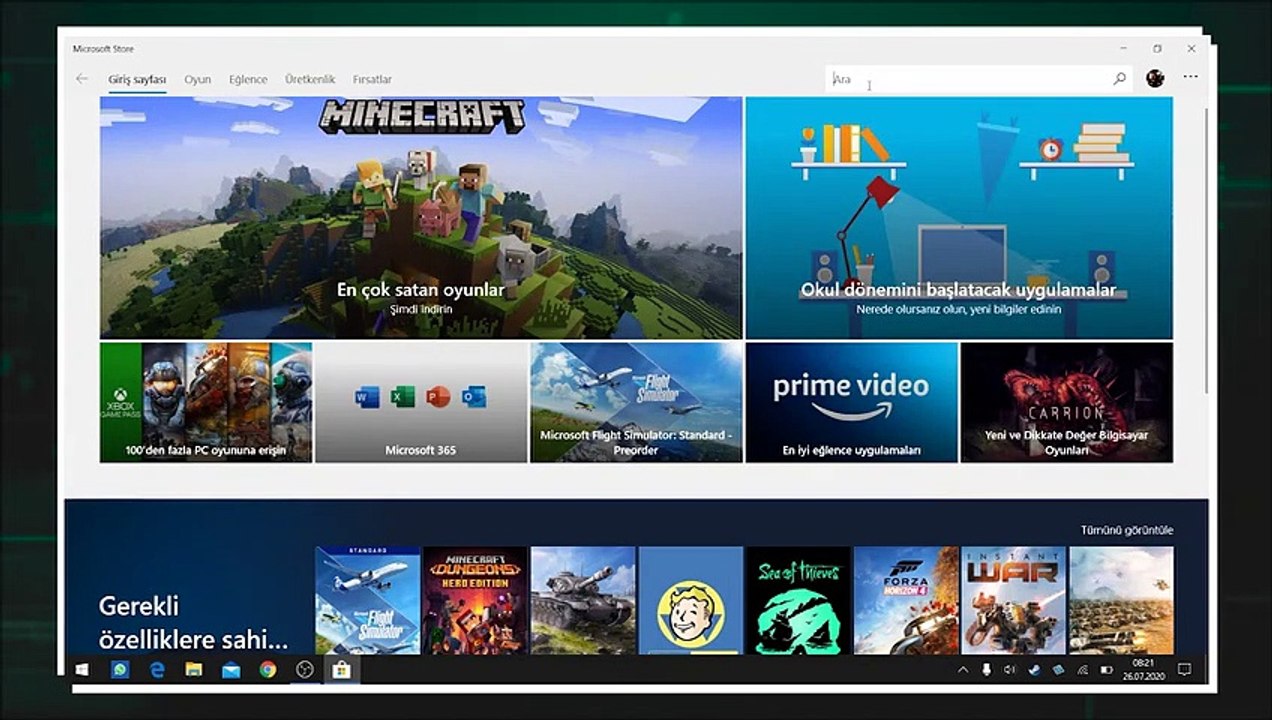Open WhatsApp from the taskbar
This screenshot has width=1272, height=720.
pyautogui.click(x=120, y=669)
